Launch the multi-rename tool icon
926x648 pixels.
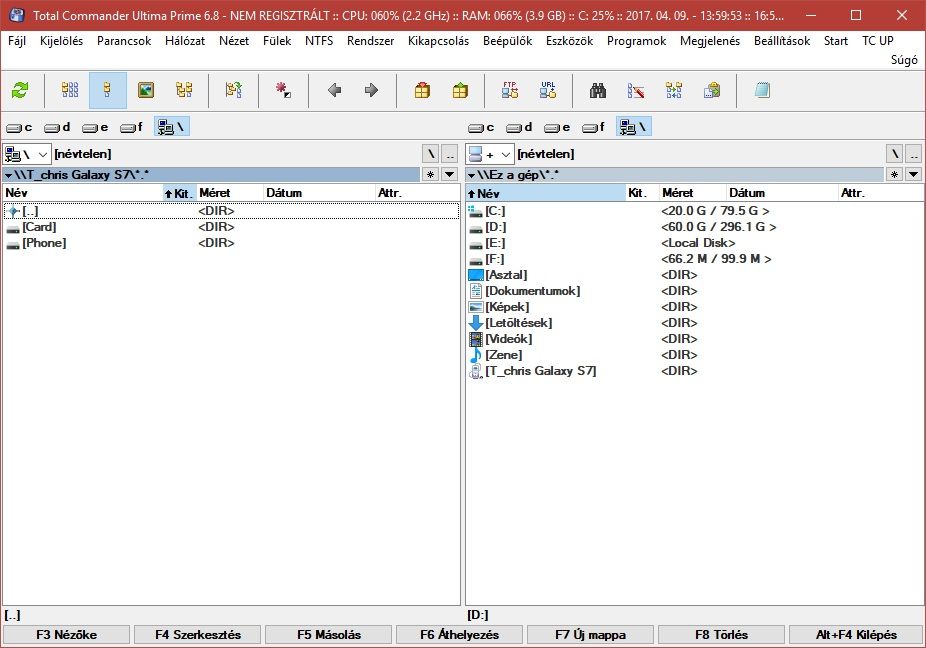(635, 90)
